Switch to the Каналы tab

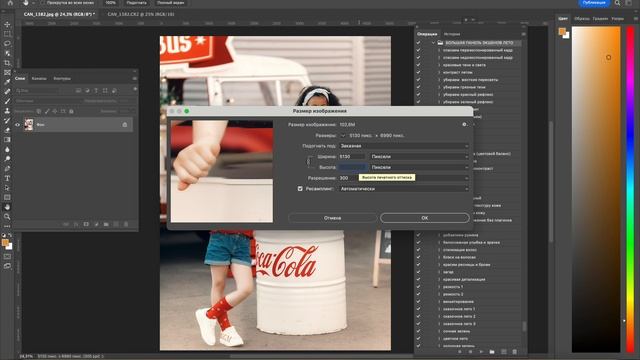click(x=39, y=78)
